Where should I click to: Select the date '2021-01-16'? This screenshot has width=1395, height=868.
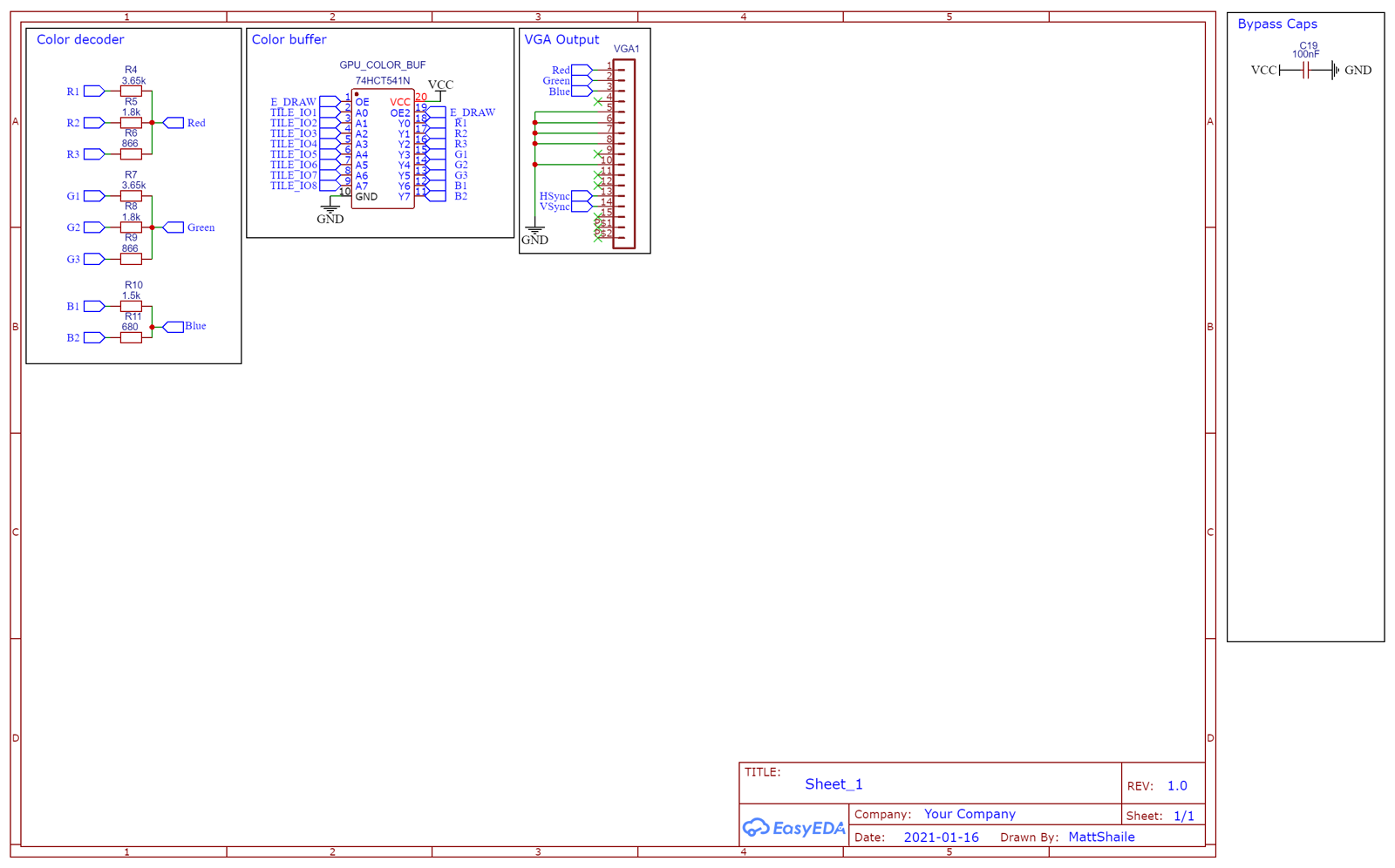click(941, 837)
